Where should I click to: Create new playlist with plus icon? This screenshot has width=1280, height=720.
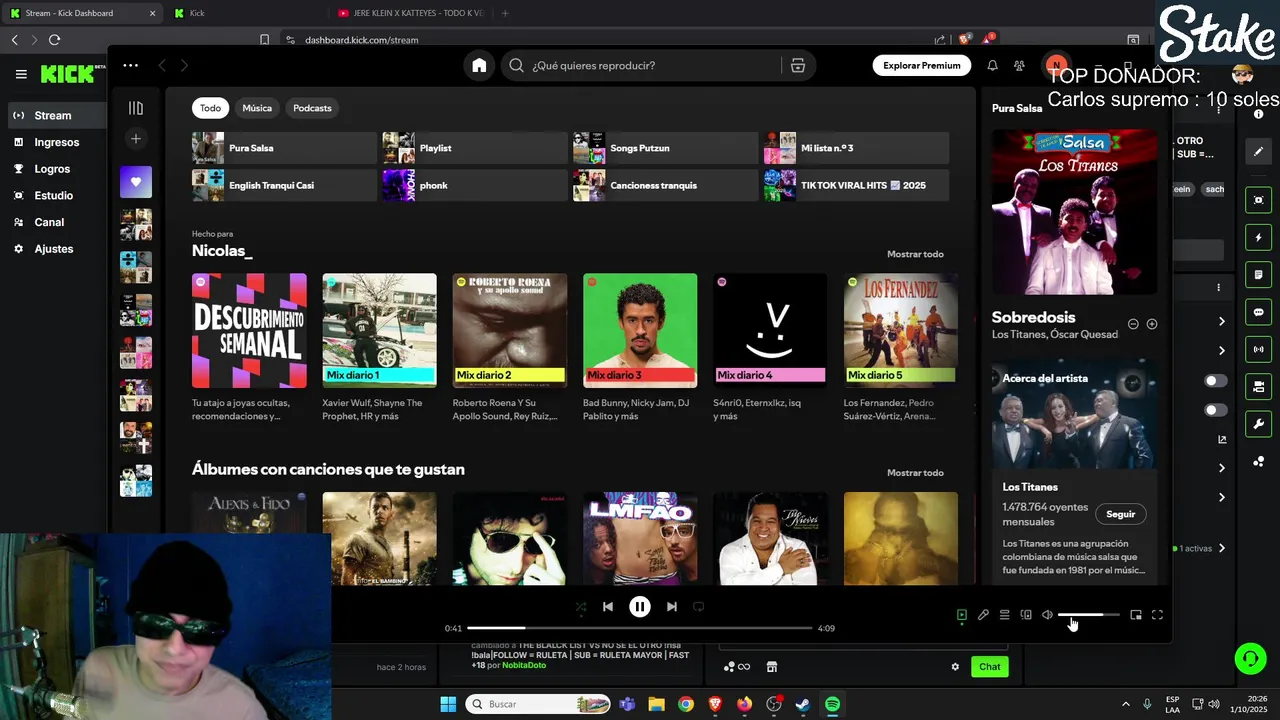[136, 138]
